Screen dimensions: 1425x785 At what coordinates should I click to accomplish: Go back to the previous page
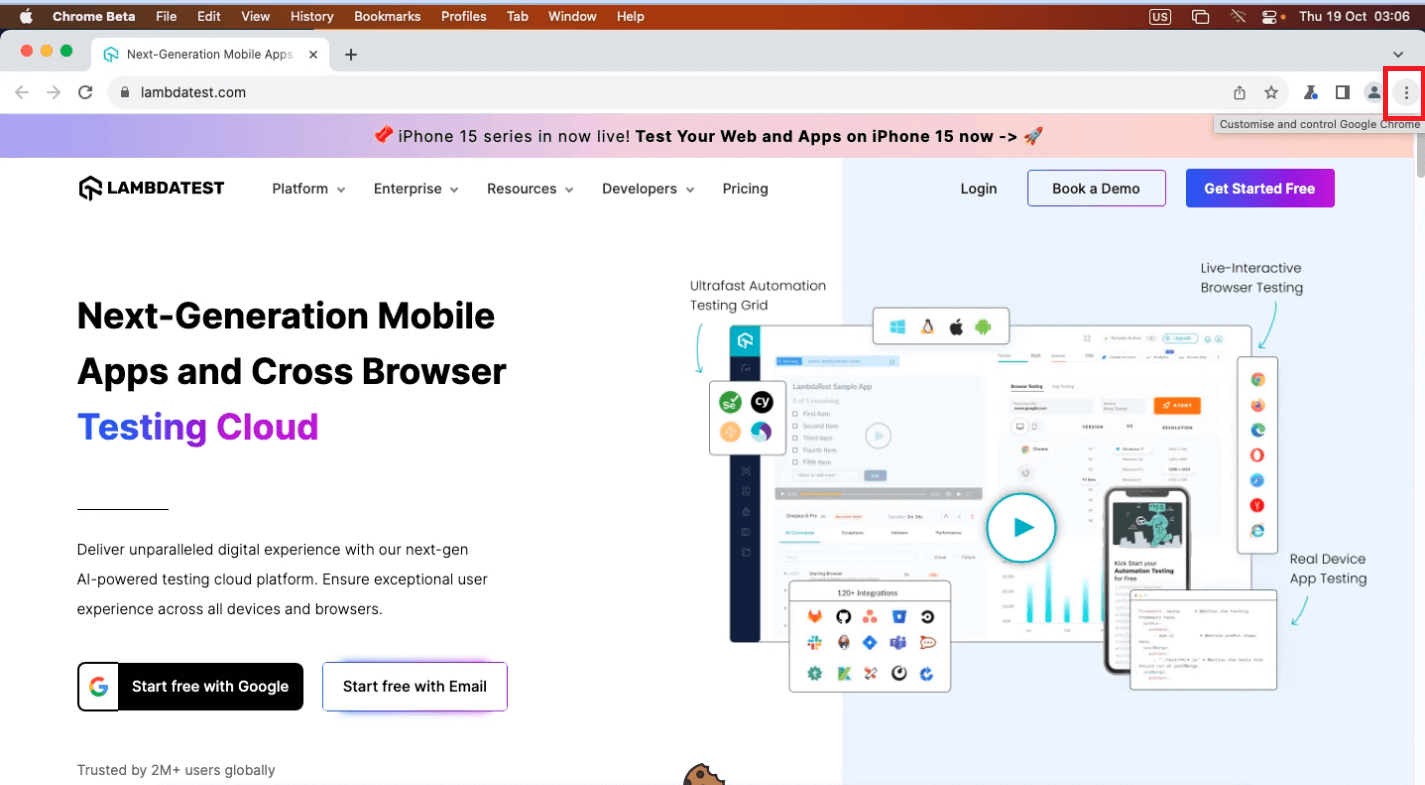tap(22, 92)
